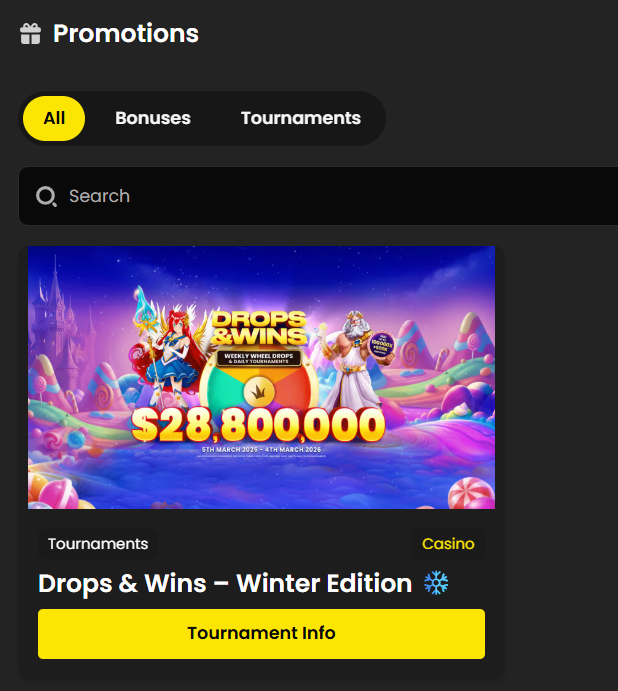Switch to the Bonuses tab
This screenshot has height=691, width=618.
(153, 119)
